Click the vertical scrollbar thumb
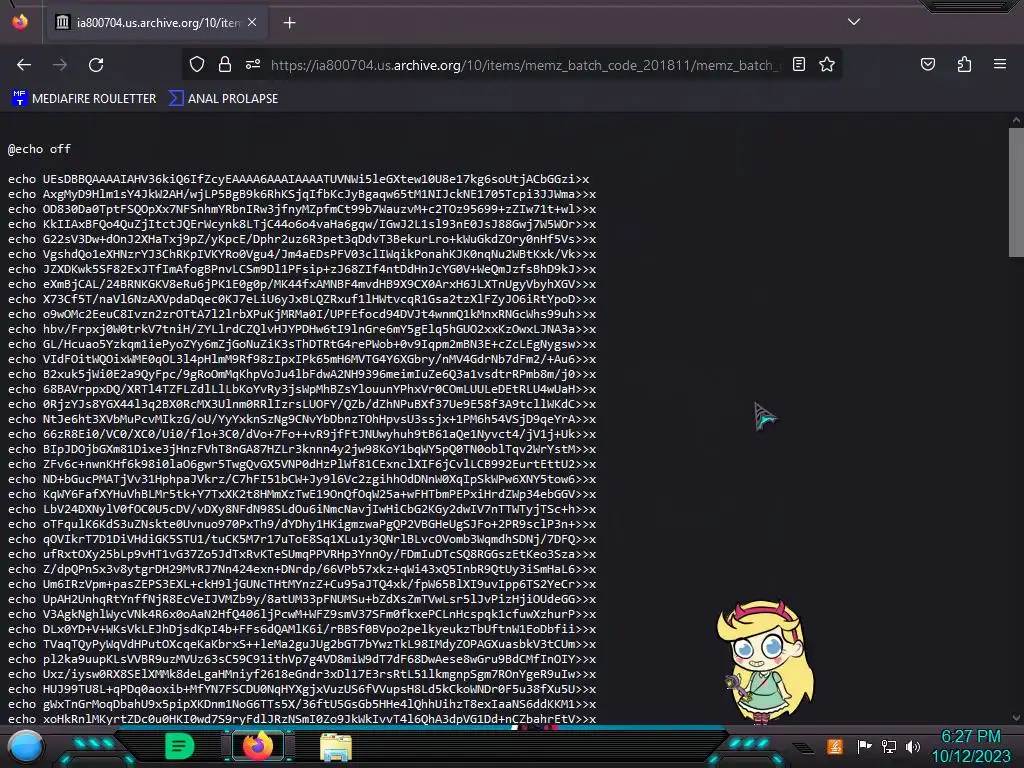1024x768 pixels. pyautogui.click(x=1016, y=192)
